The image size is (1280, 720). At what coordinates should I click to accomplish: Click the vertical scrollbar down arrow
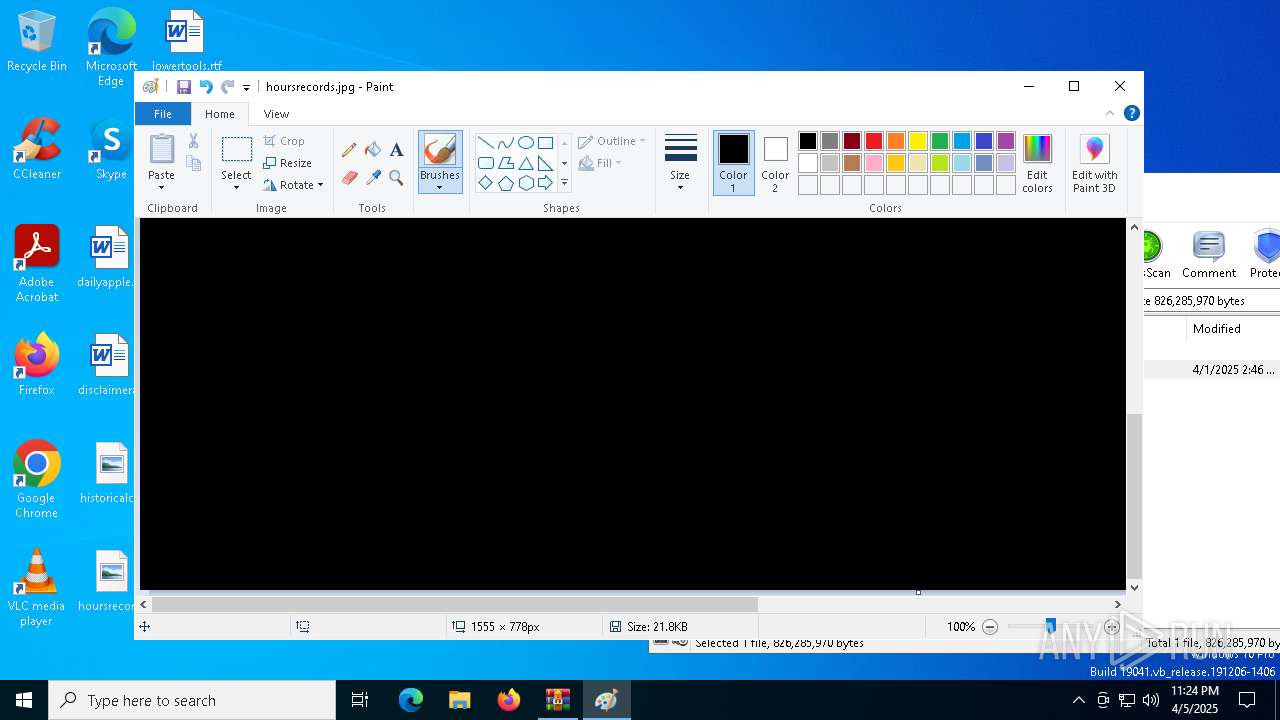(1134, 588)
